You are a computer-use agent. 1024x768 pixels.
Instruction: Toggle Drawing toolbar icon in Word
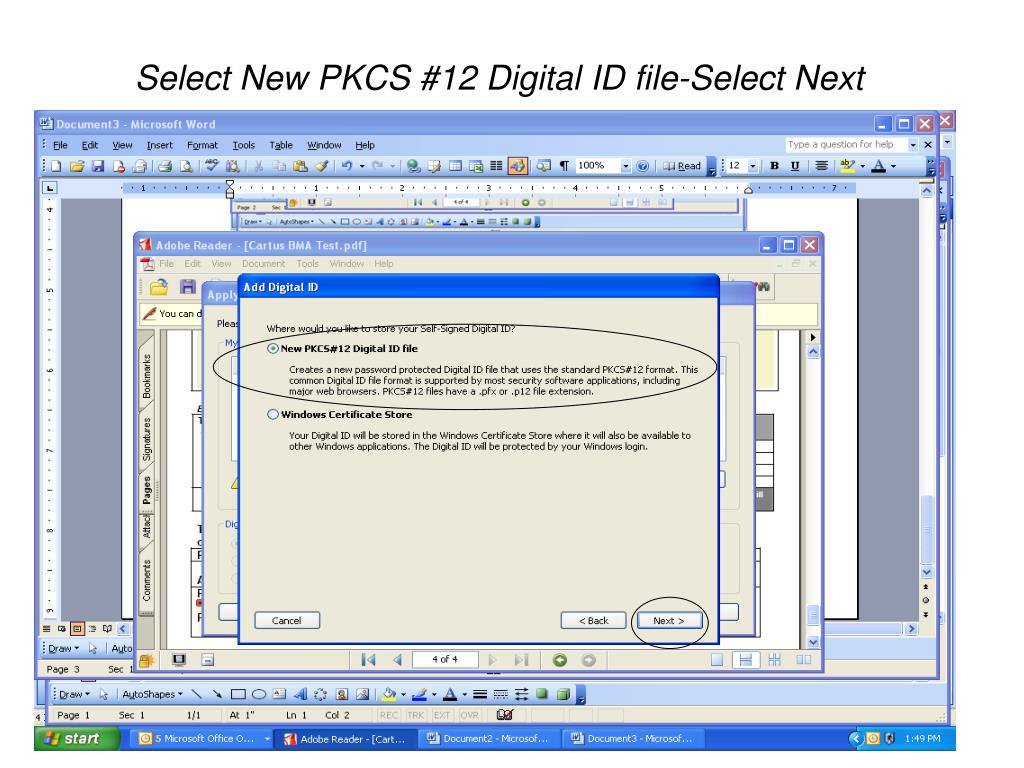point(517,166)
